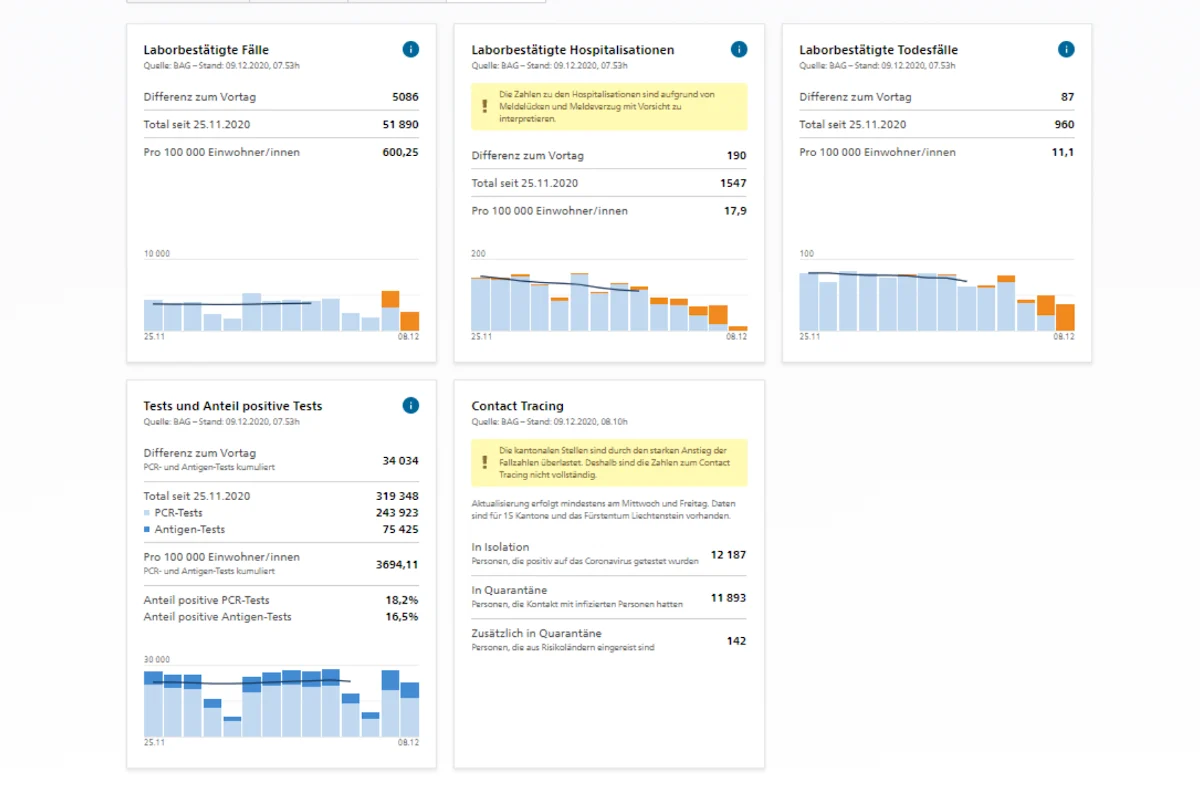Click value '142' Zusätzlich in Quarantäne
This screenshot has width=1200, height=800.
[x=736, y=641]
